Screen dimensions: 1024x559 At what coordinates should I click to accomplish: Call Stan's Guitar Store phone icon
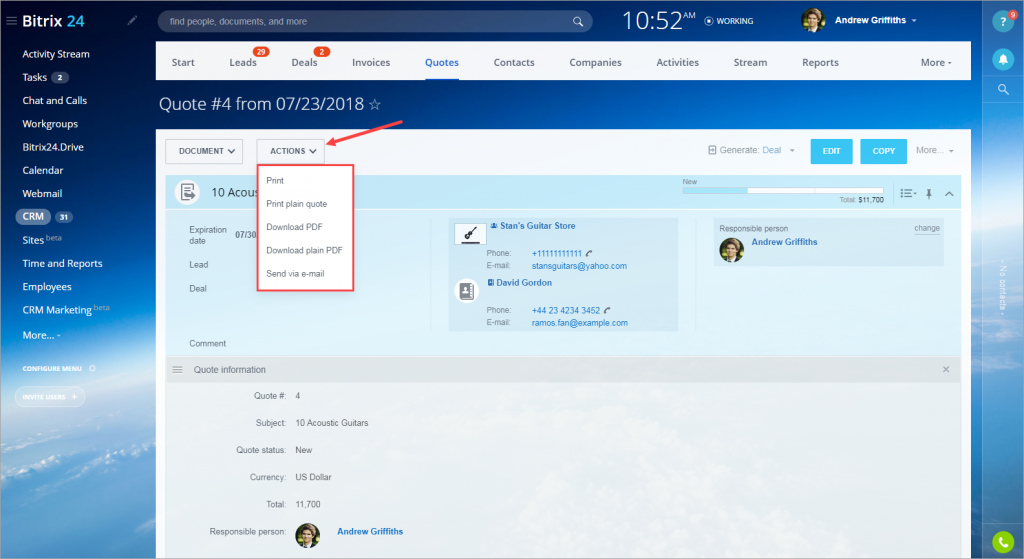pyautogui.click(x=589, y=253)
